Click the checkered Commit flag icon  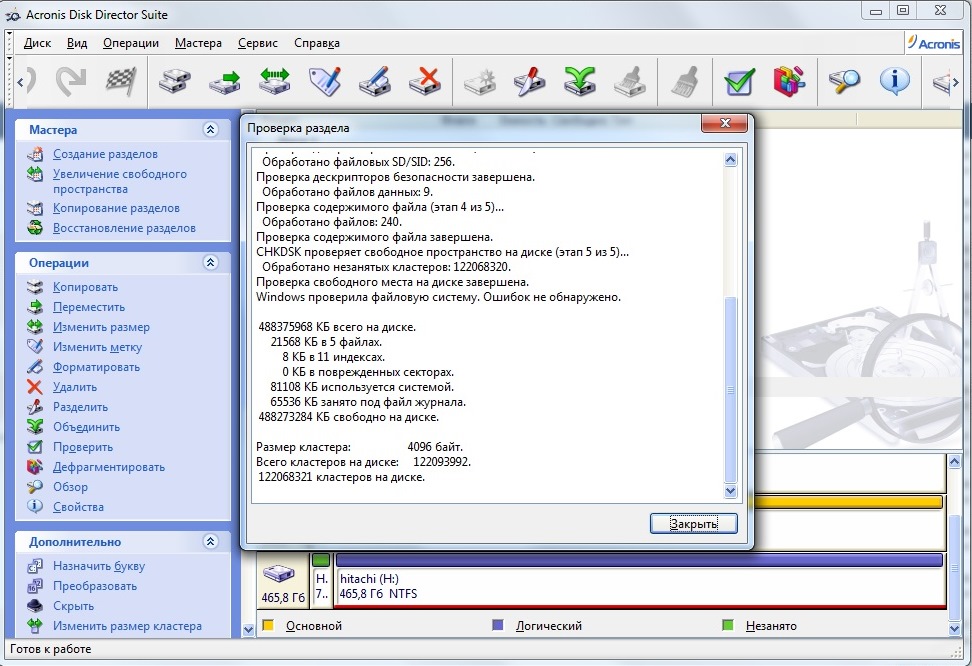pos(121,81)
